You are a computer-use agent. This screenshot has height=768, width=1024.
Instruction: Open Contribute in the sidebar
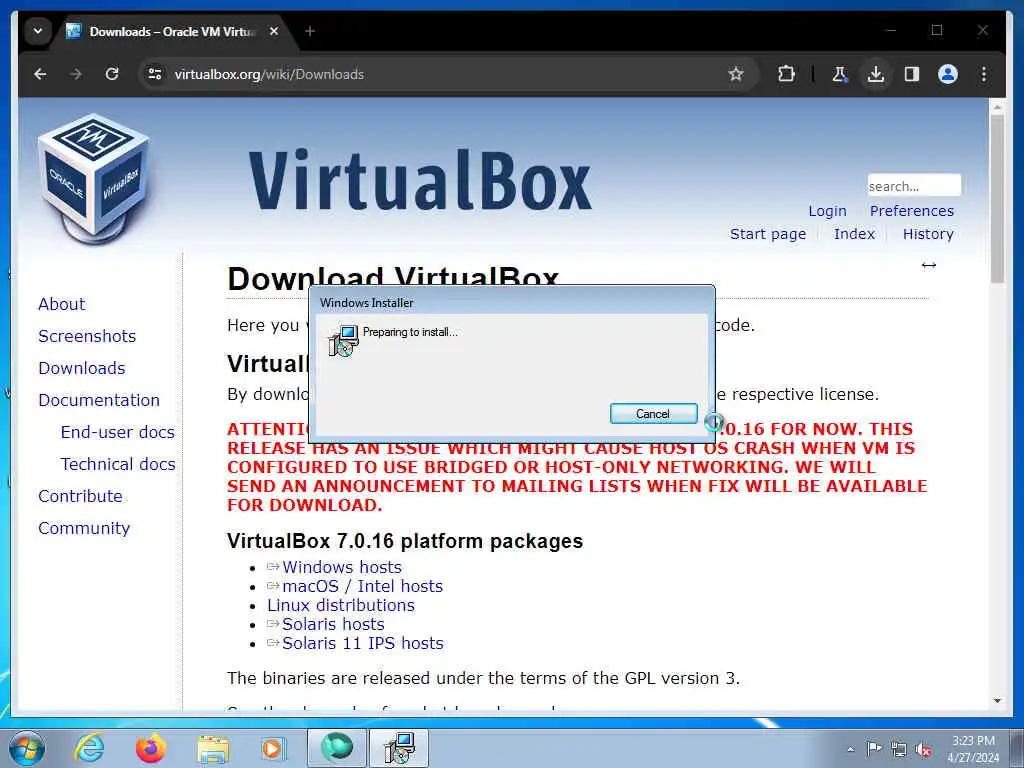pyautogui.click(x=80, y=496)
